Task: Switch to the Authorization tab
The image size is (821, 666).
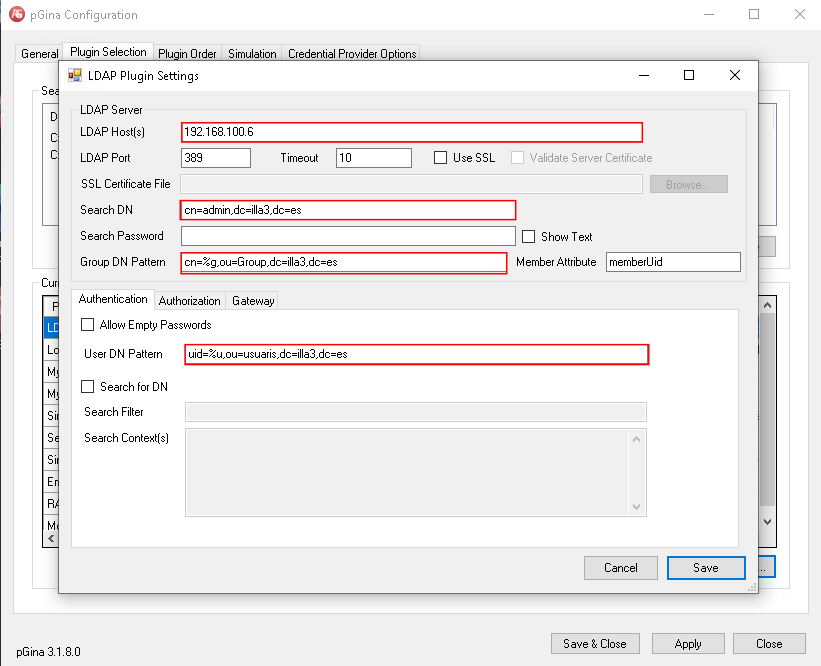Action: (189, 301)
